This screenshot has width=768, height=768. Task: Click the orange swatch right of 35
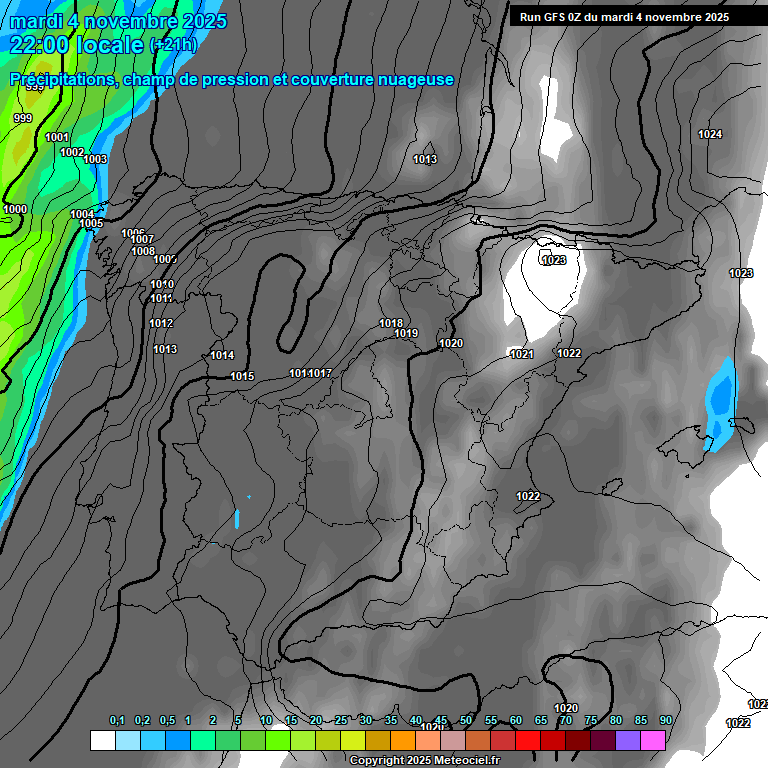402,740
